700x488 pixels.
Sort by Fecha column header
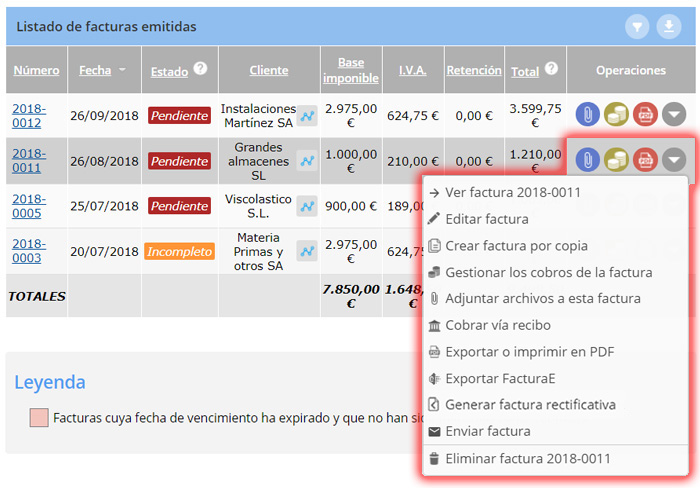pyautogui.click(x=95, y=70)
